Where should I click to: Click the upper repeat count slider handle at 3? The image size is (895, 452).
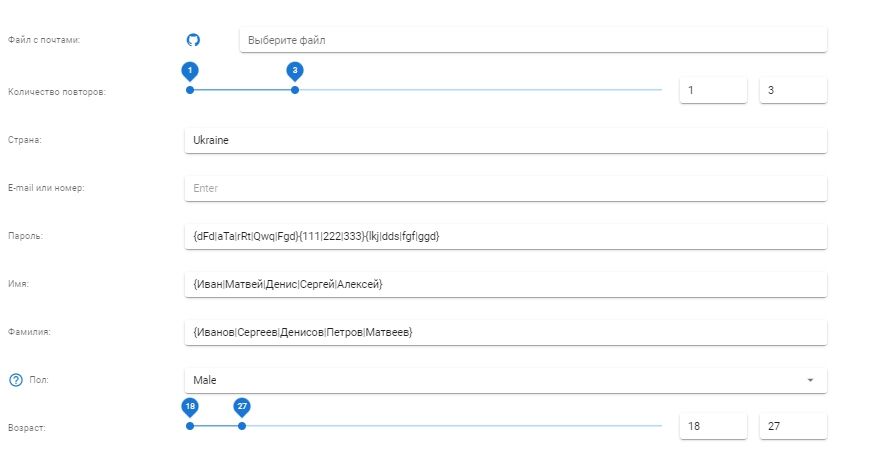click(x=295, y=90)
